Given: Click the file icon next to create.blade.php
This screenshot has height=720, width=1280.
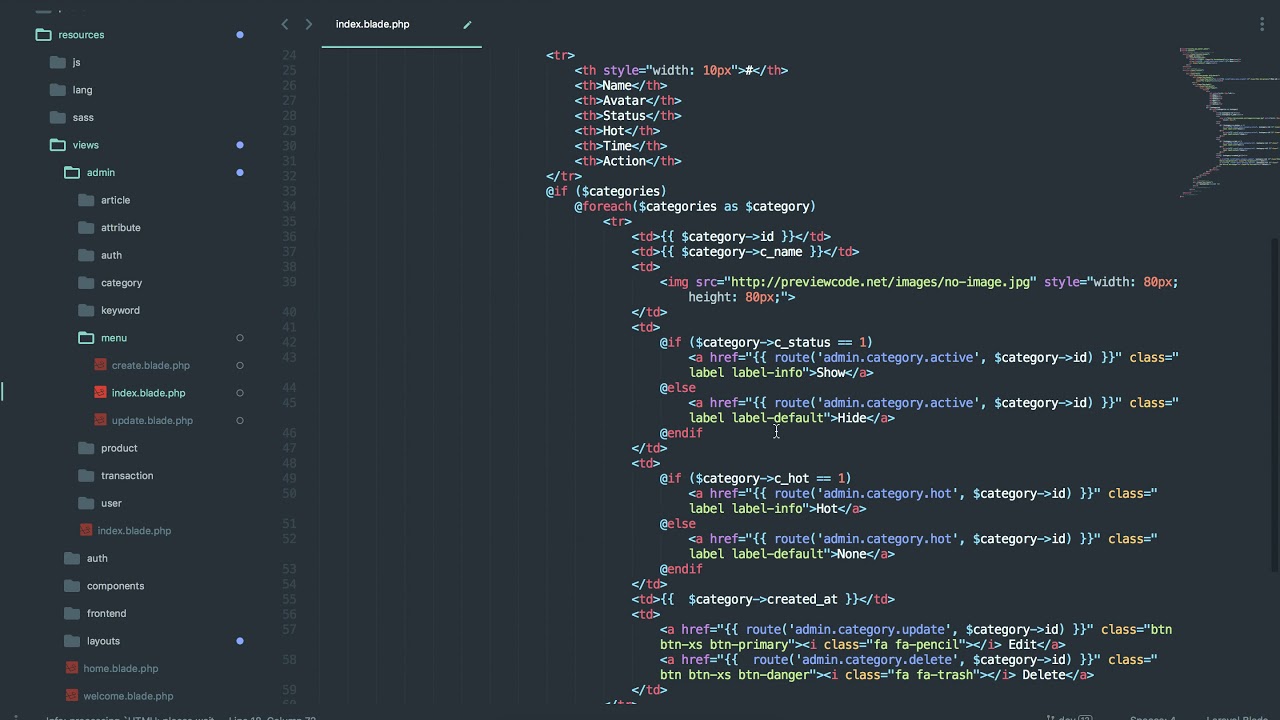Looking at the screenshot, I should click(x=100, y=365).
